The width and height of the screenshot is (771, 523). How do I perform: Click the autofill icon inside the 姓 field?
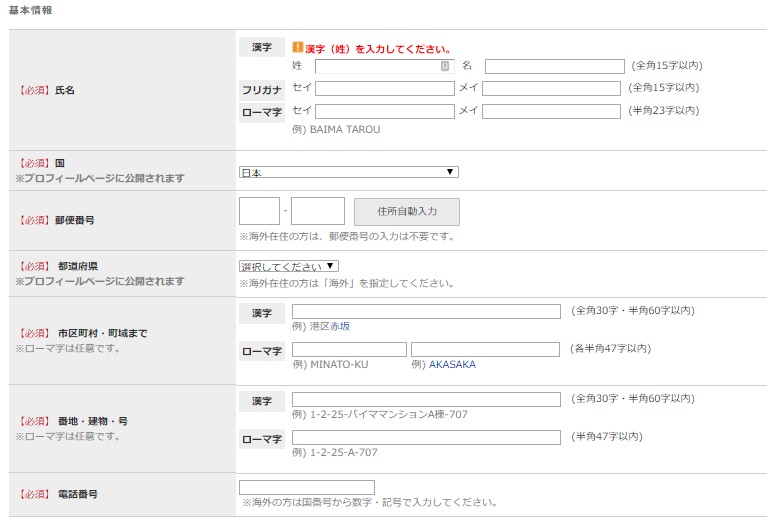445,66
